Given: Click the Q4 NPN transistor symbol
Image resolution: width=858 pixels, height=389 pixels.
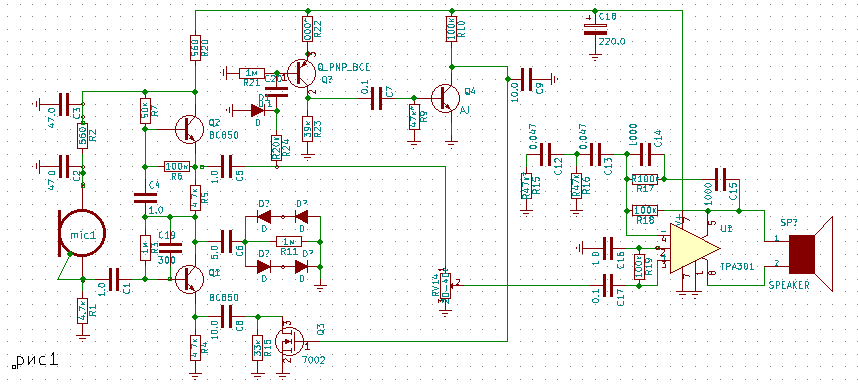Looking at the screenshot, I should (447, 99).
